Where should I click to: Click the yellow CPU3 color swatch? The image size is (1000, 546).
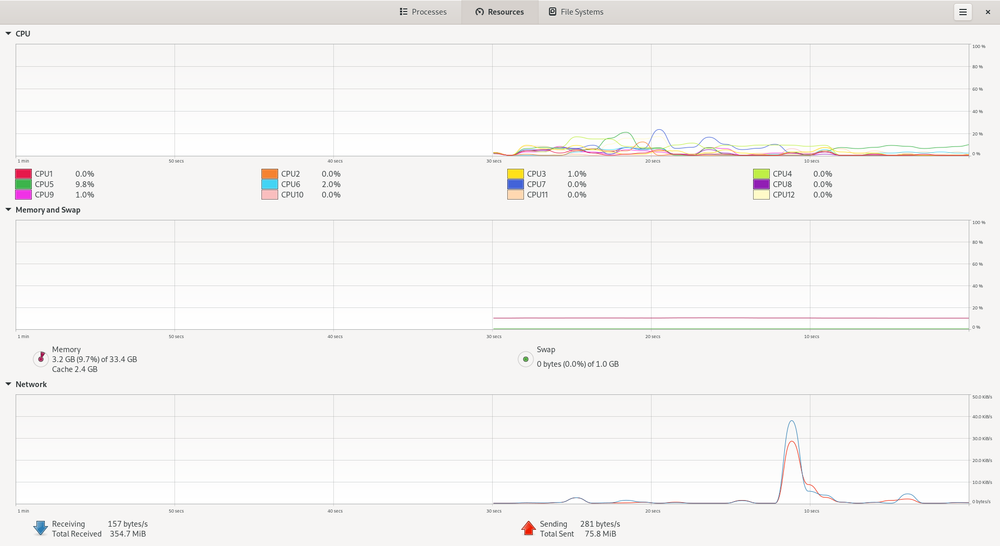[x=515, y=174]
